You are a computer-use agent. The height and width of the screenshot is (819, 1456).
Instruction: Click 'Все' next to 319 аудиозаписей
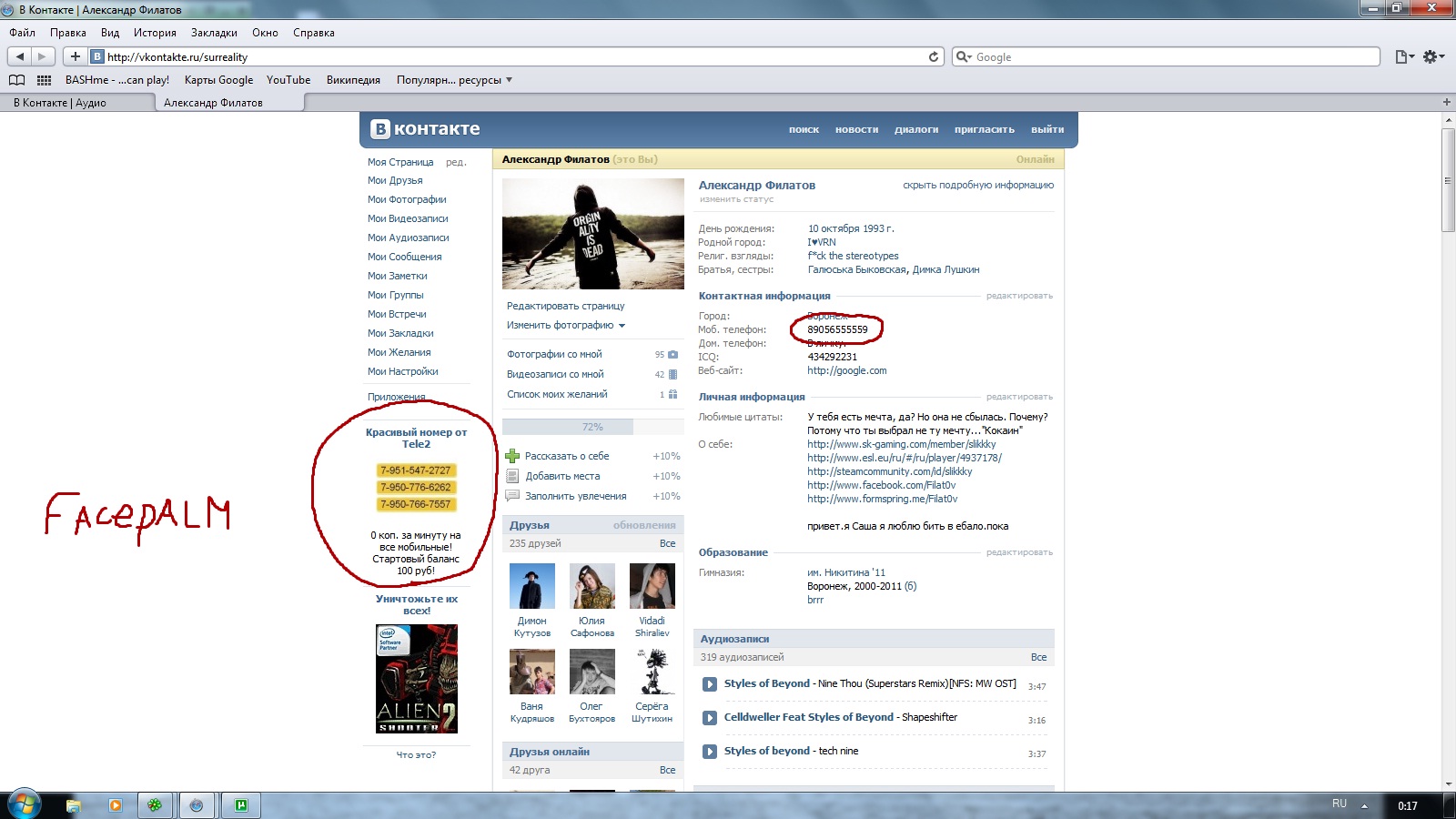pos(1039,657)
